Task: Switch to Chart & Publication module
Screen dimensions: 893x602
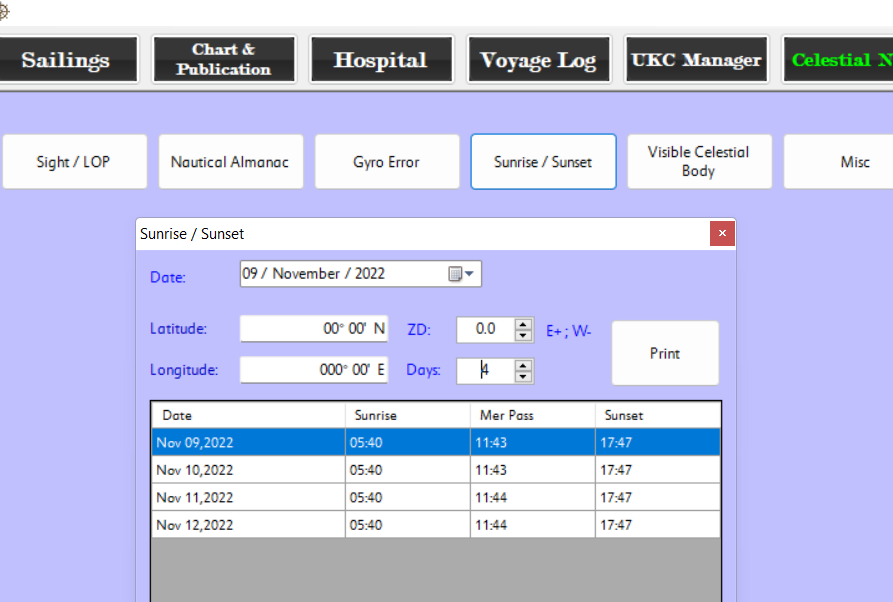Action: pyautogui.click(x=224, y=60)
